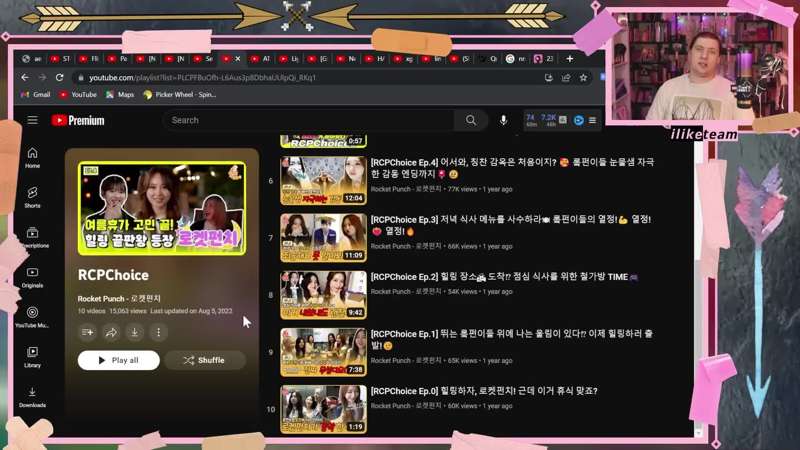The image size is (800, 450).
Task: Click the search magnifier button
Action: point(470,120)
